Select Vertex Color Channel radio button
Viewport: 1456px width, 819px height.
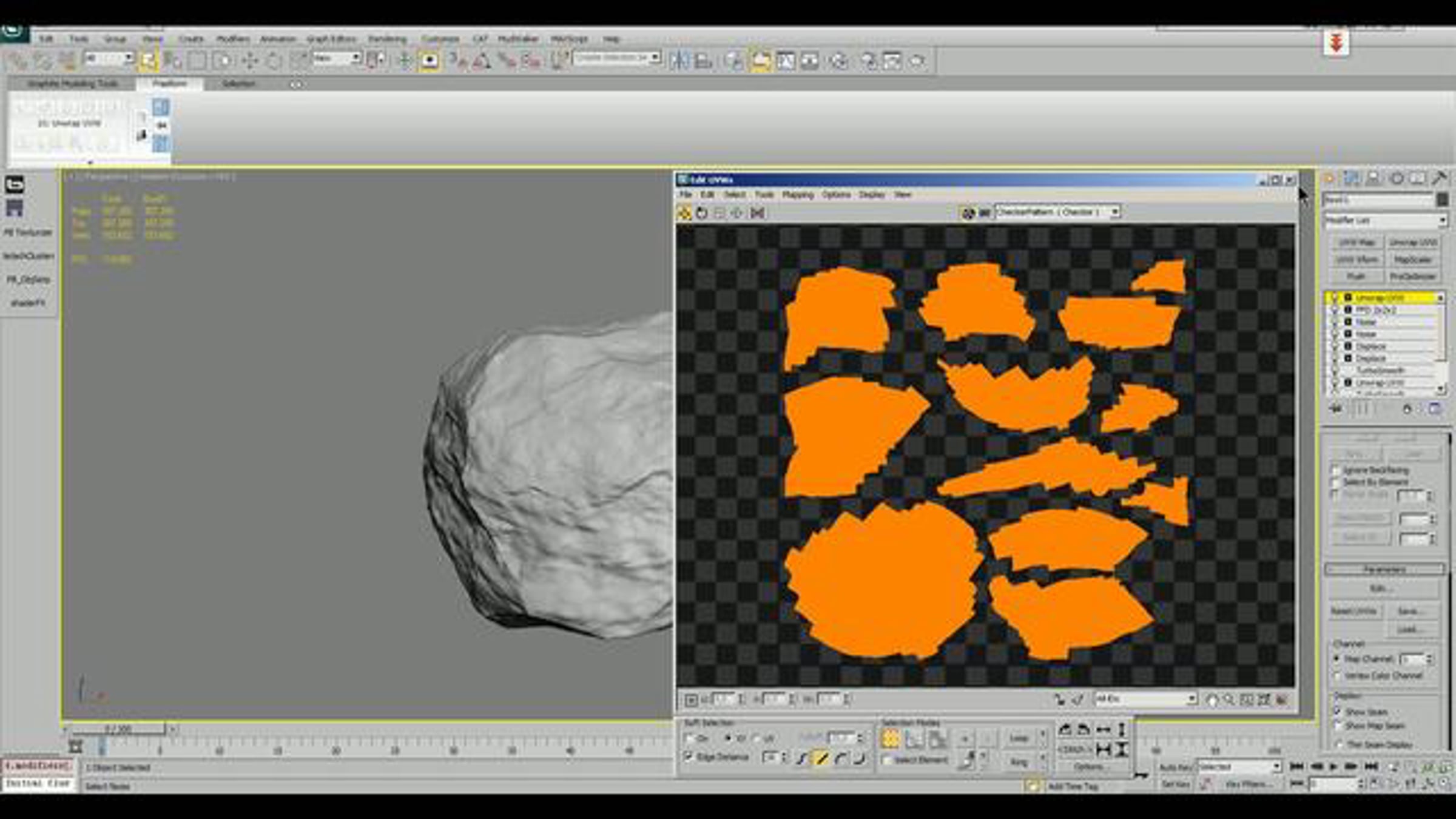pos(1337,675)
